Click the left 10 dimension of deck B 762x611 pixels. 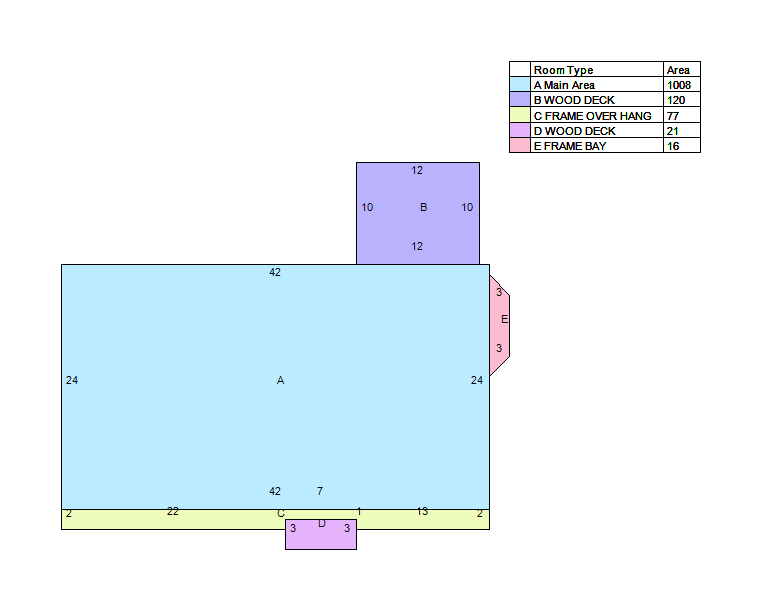367,207
